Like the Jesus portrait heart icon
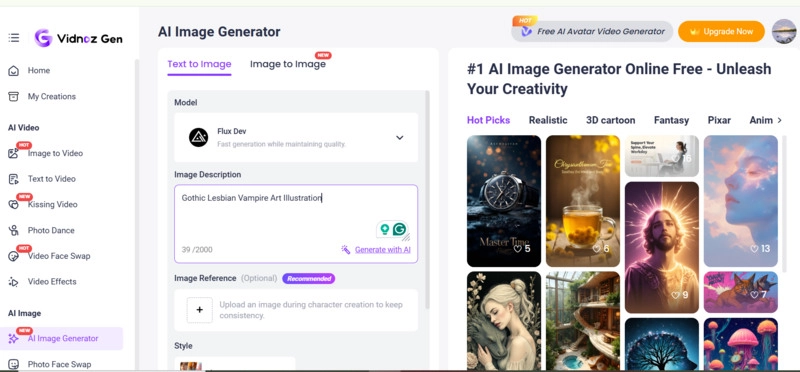The width and height of the screenshot is (800, 372). tap(676, 295)
